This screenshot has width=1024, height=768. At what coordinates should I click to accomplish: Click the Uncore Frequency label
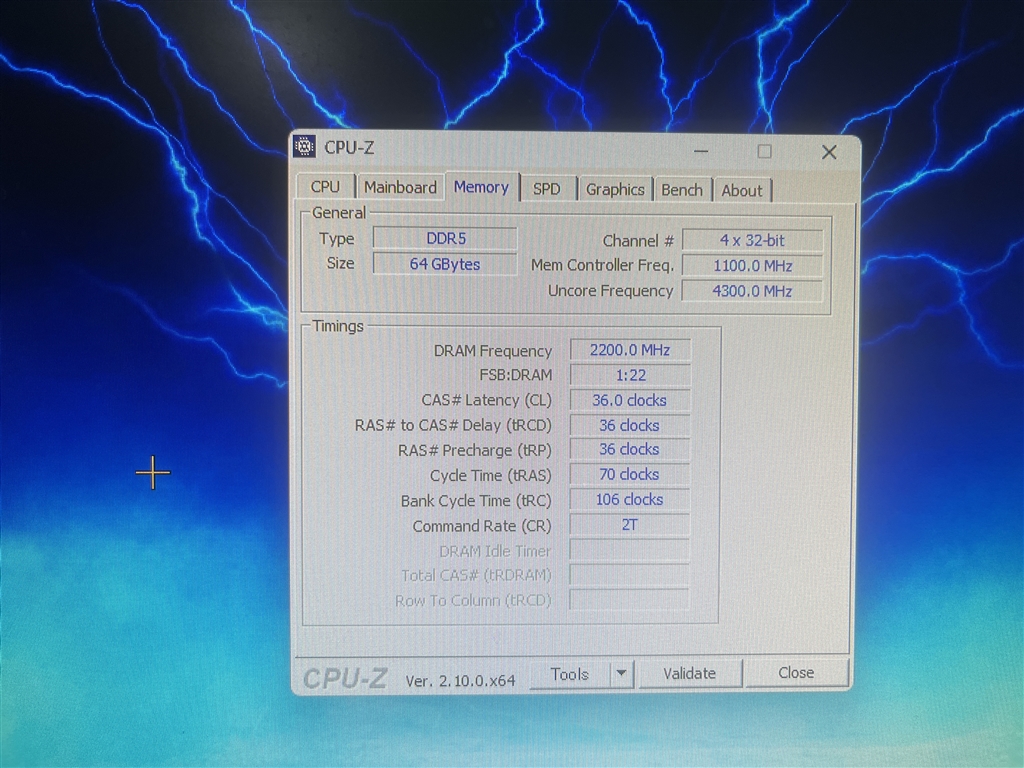tap(611, 291)
